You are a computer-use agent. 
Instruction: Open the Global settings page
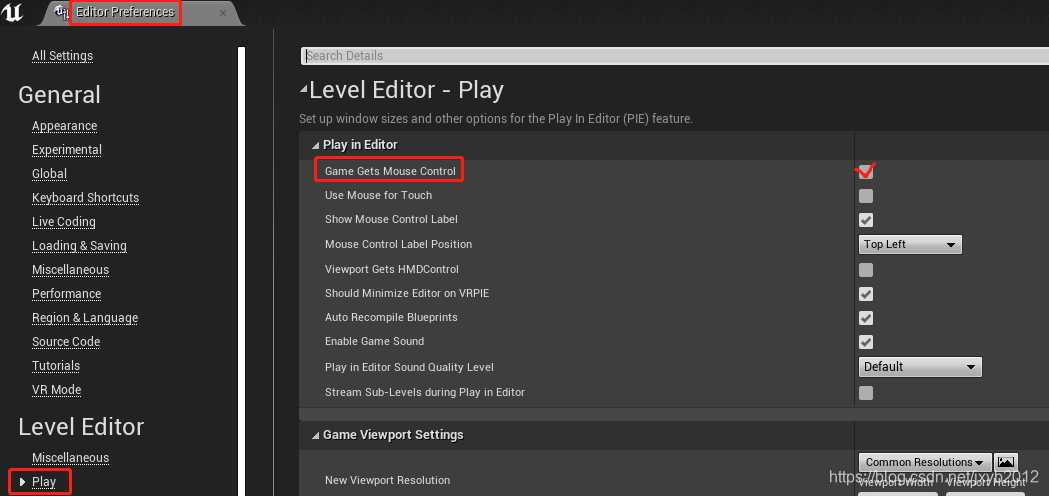point(50,174)
